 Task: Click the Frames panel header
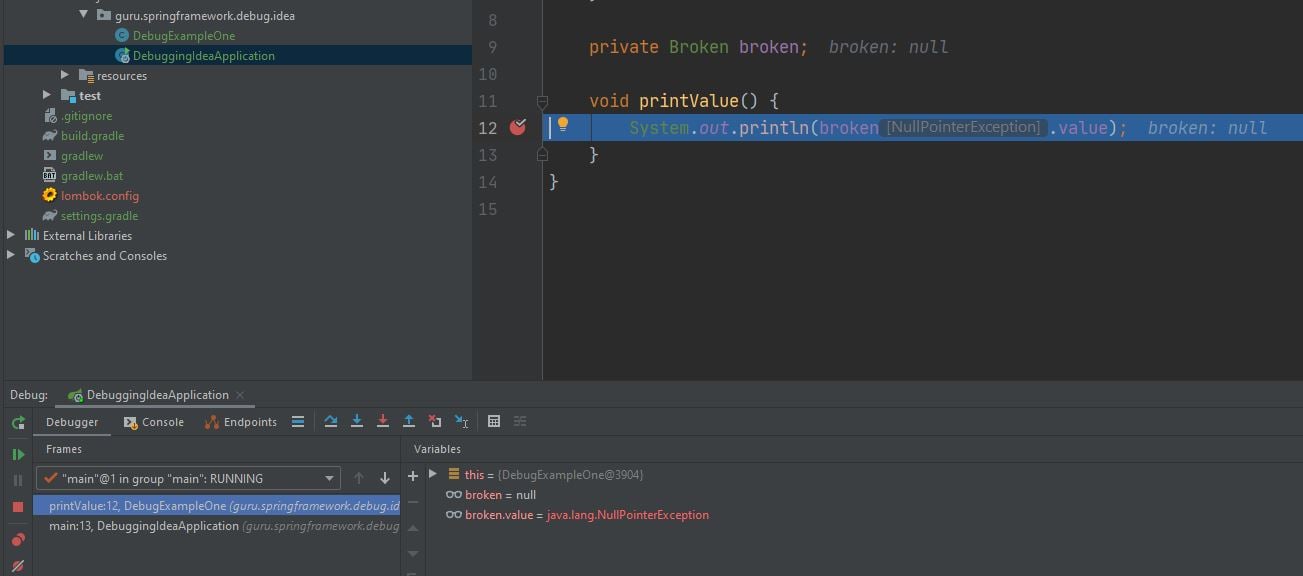(x=64, y=450)
